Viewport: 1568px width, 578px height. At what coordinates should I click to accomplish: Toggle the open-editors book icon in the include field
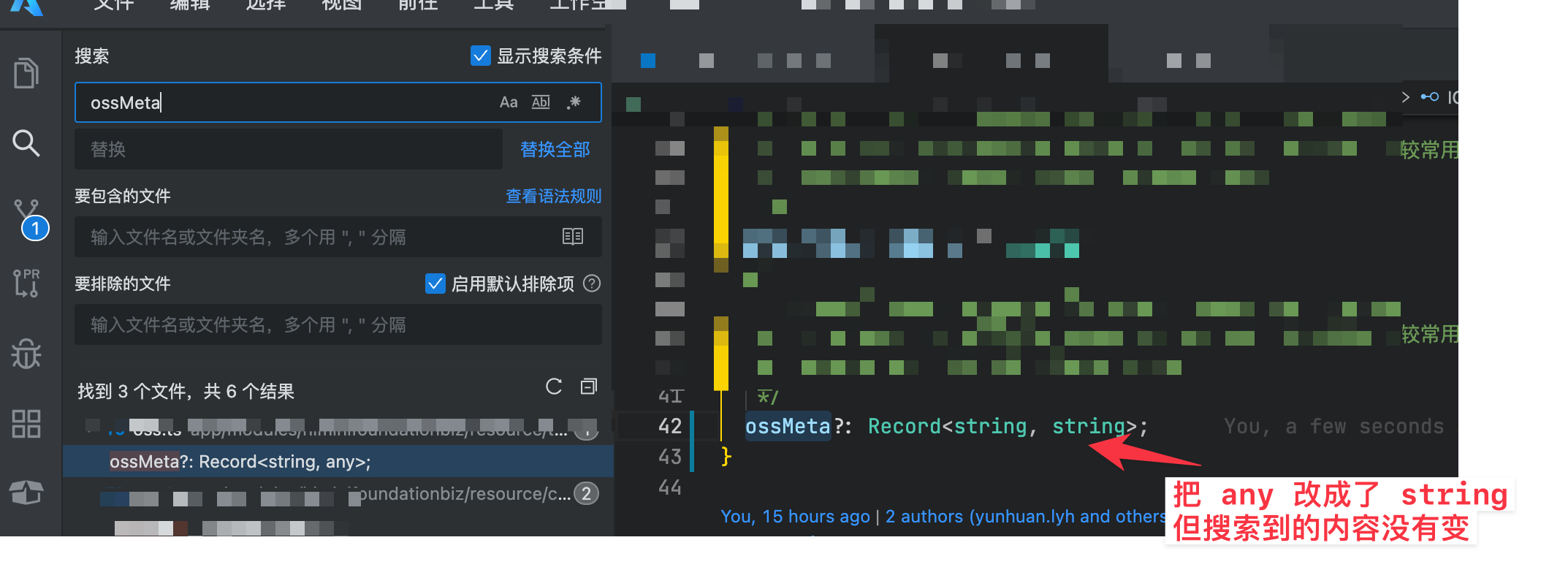pos(573,236)
